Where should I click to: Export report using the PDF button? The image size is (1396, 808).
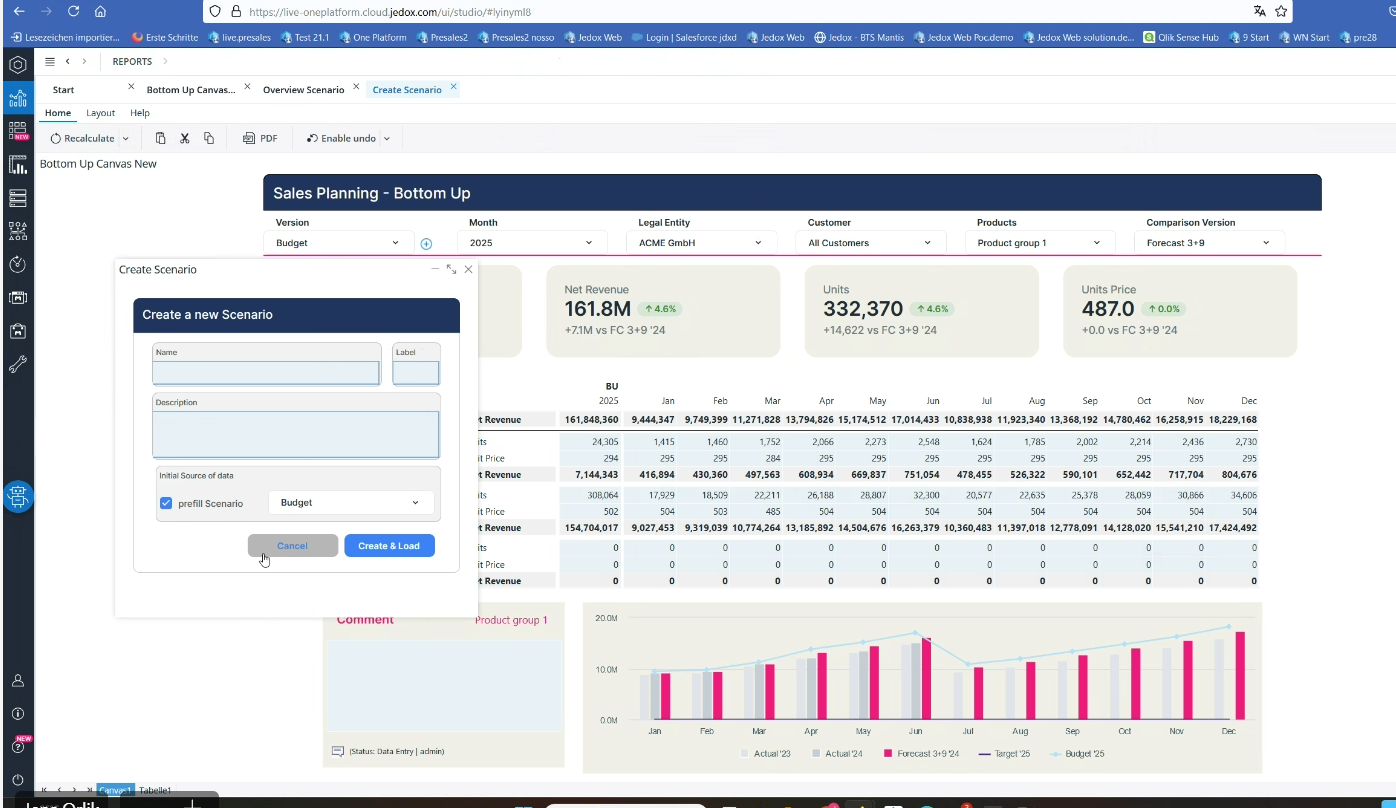pos(260,138)
